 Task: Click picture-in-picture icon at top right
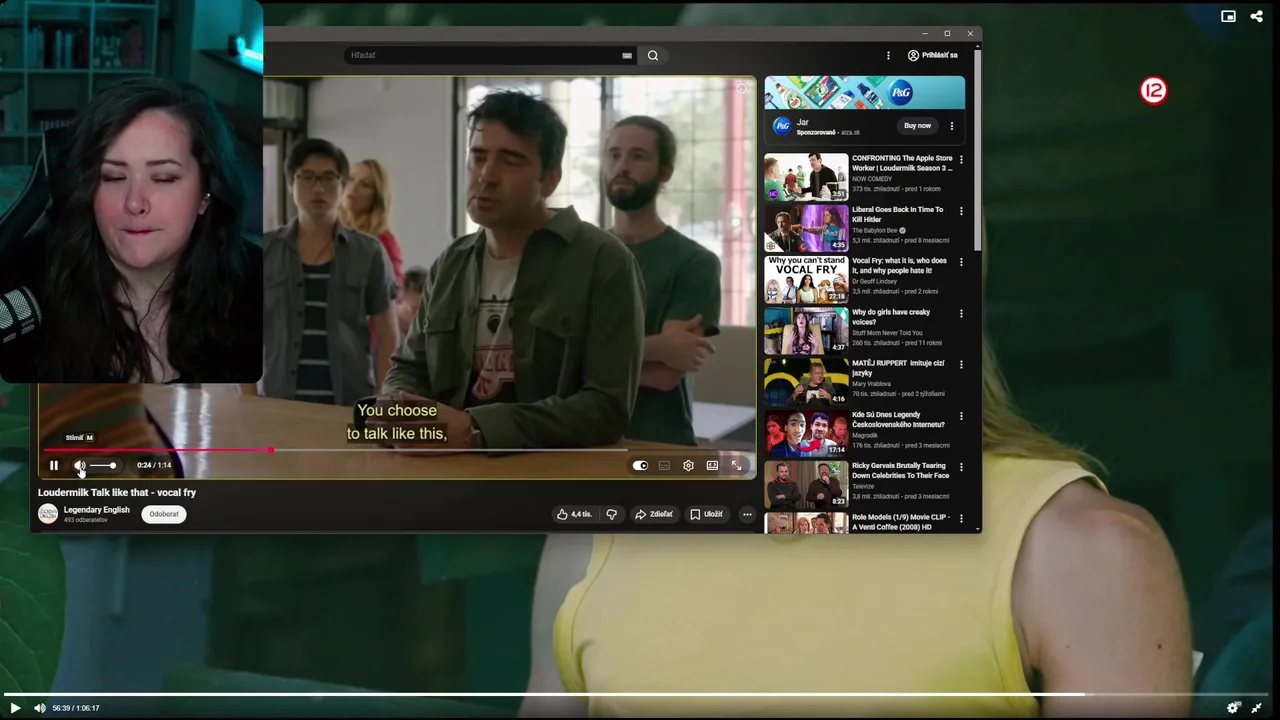click(x=1228, y=16)
